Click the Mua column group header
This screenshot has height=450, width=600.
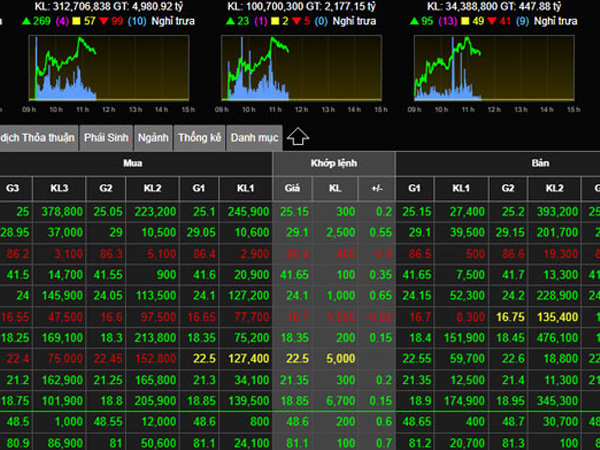click(x=133, y=163)
